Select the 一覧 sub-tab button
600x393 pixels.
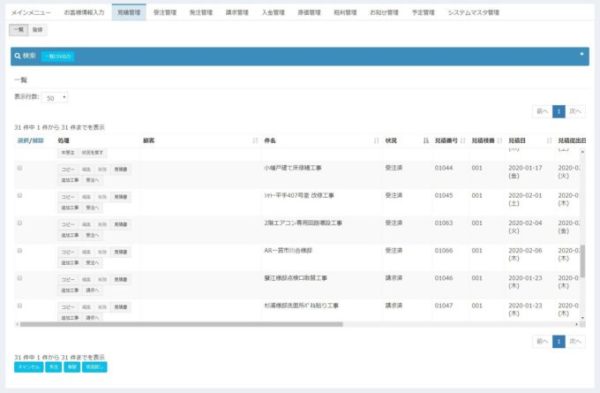19,29
